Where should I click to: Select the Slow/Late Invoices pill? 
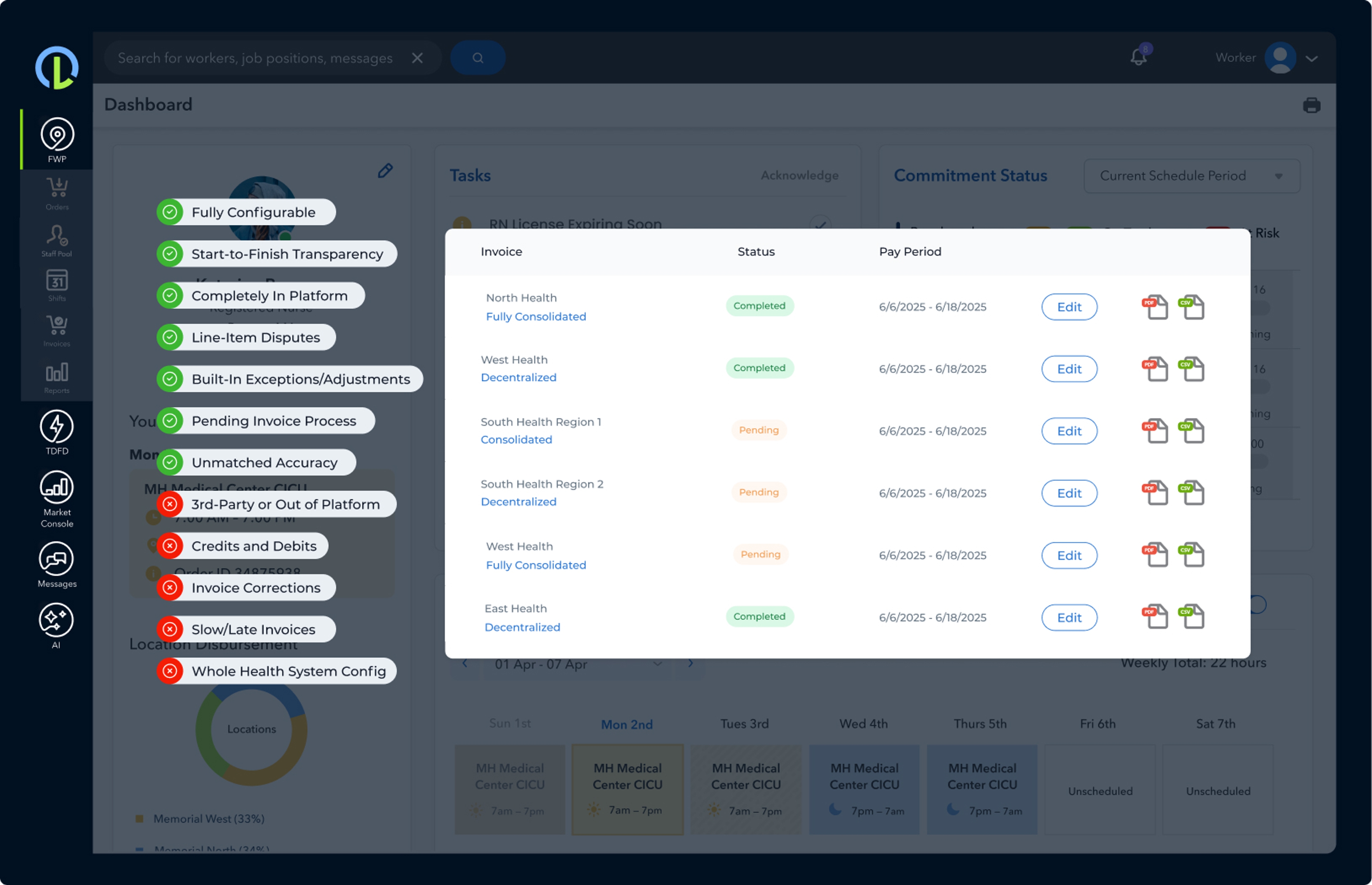(247, 629)
